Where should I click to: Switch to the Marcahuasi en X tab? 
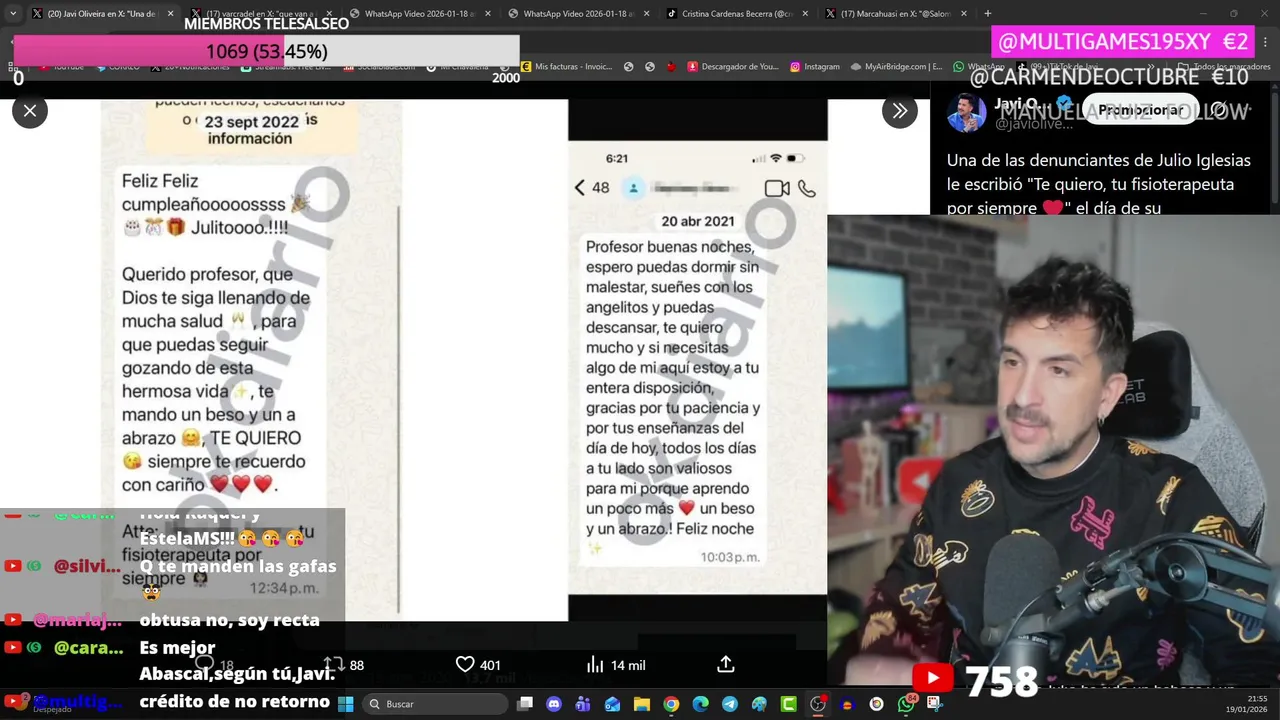tap(895, 13)
